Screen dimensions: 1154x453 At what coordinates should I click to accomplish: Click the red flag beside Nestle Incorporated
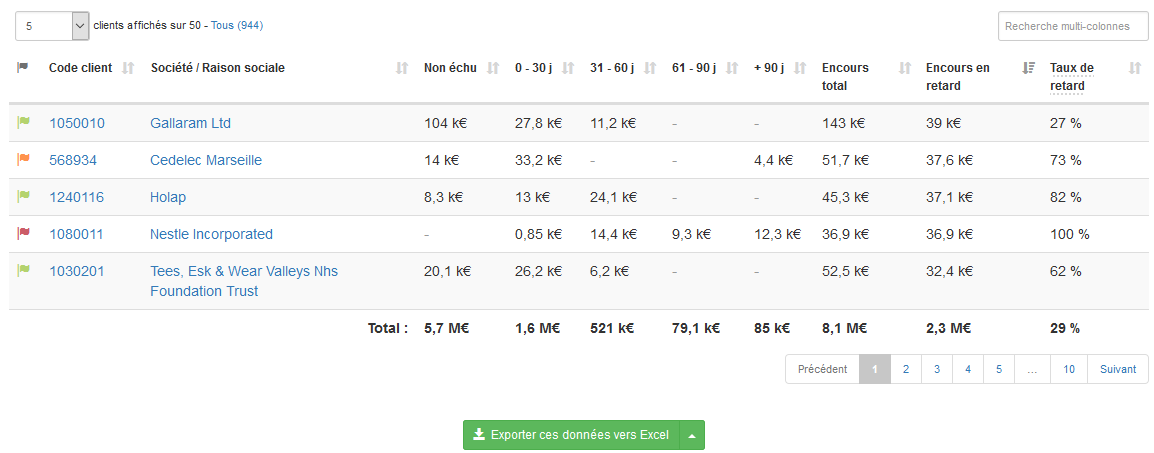click(23, 234)
